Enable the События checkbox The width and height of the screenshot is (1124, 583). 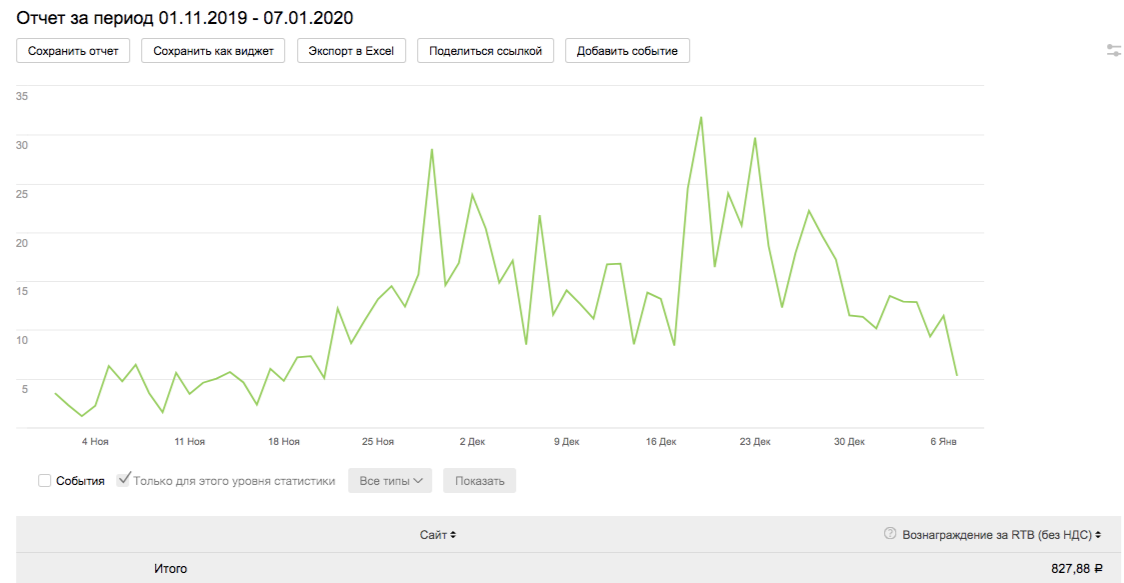tap(45, 481)
